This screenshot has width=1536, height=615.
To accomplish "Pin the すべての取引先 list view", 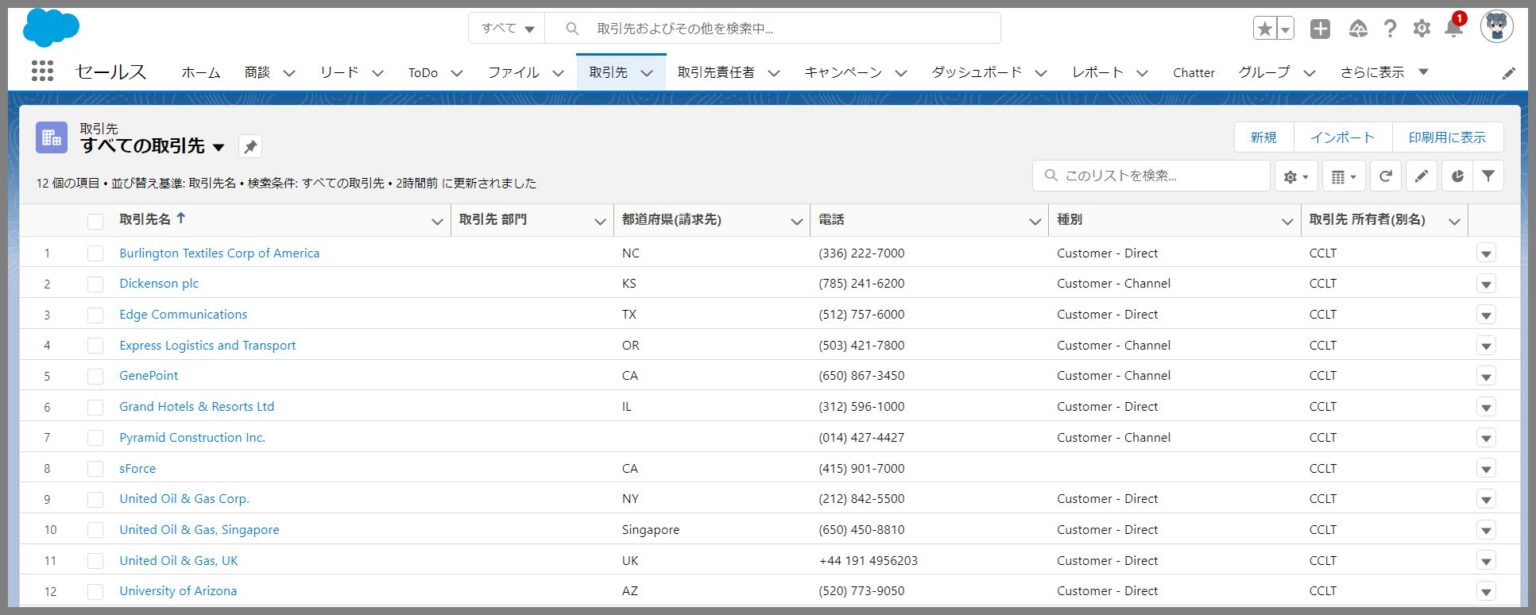I will point(250,146).
